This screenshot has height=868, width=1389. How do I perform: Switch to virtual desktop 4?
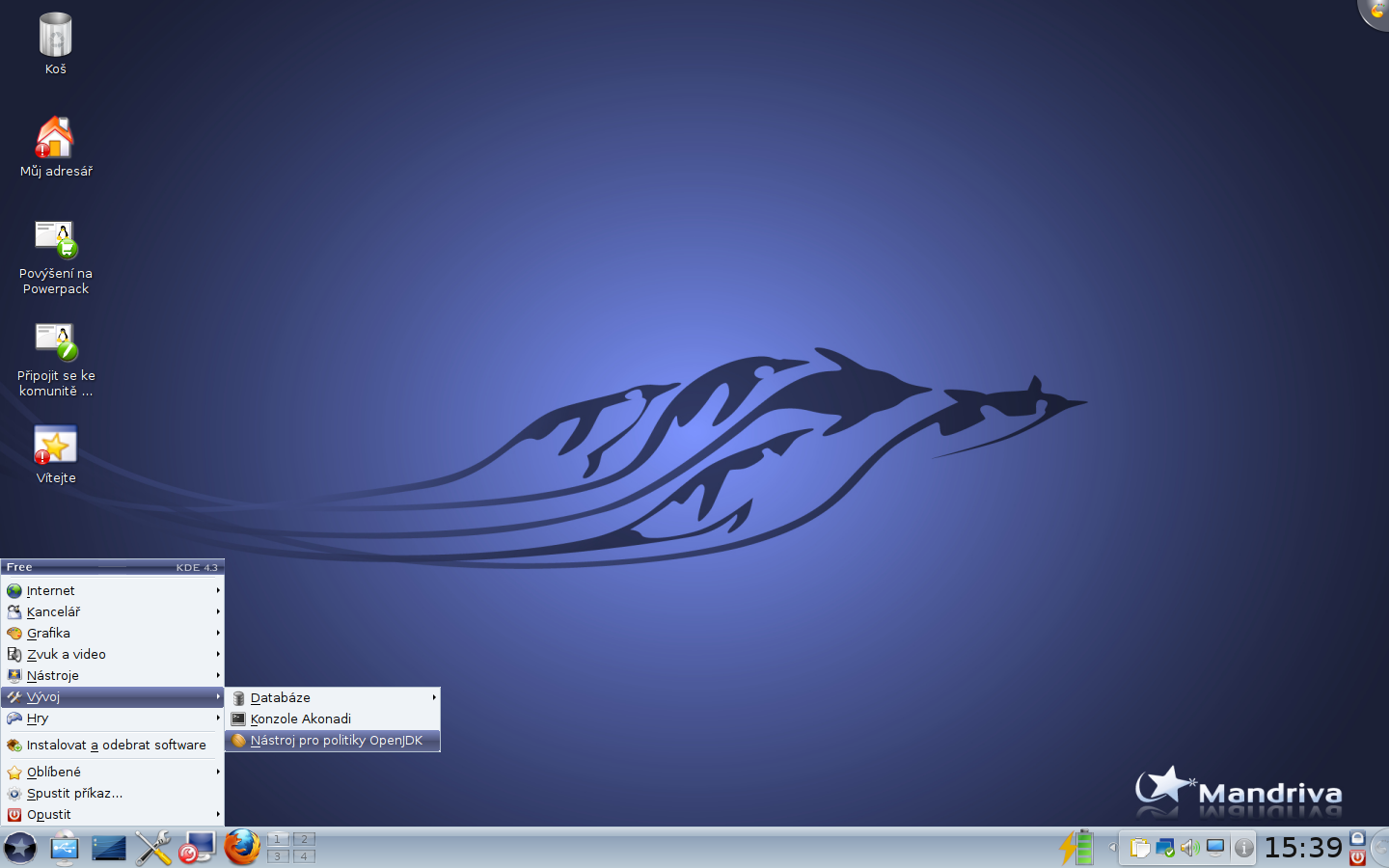pyautogui.click(x=304, y=855)
